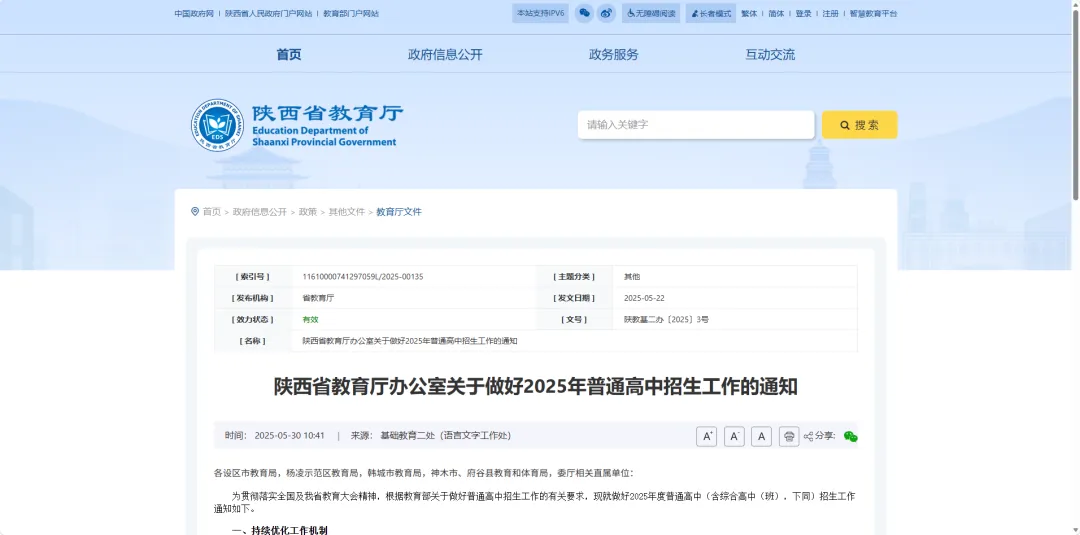Click heading 一、持续优化工作机制
The width and height of the screenshot is (1080, 535).
(280, 530)
